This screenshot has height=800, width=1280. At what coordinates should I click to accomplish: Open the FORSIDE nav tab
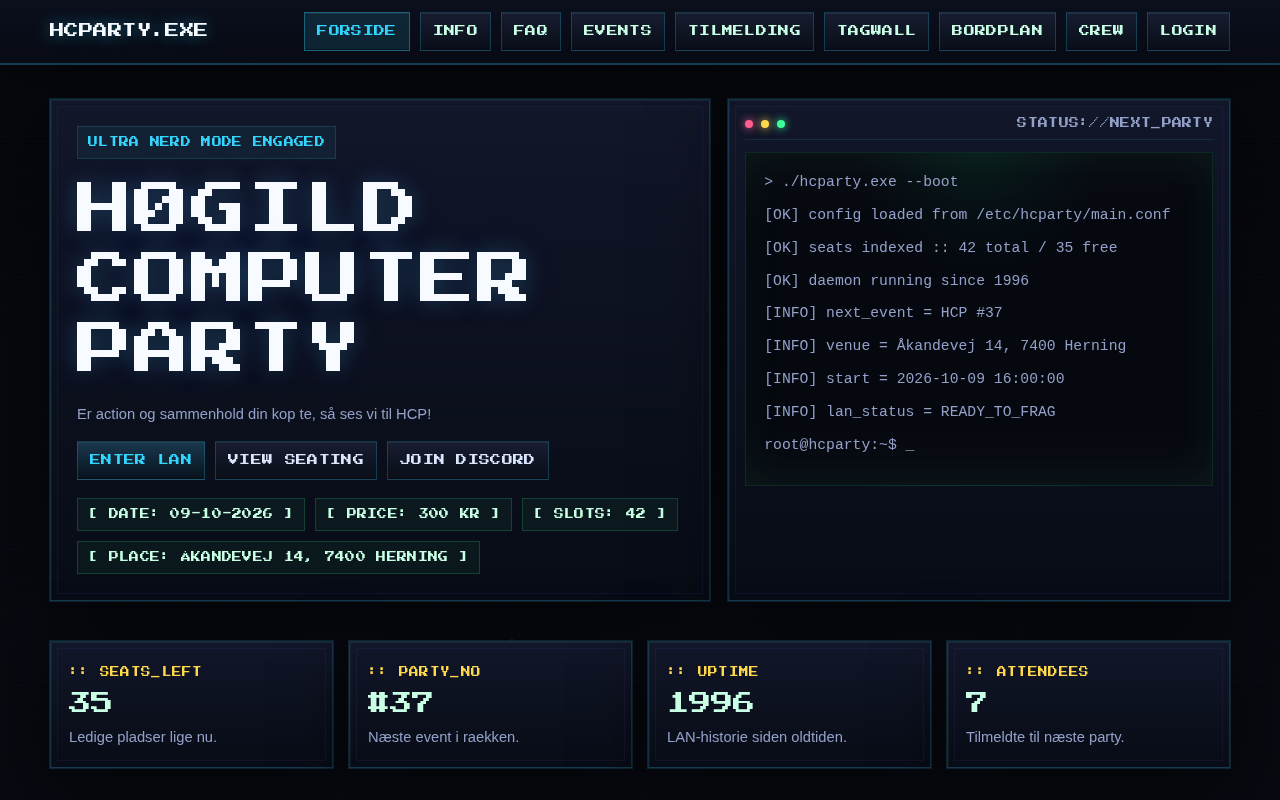tap(357, 31)
